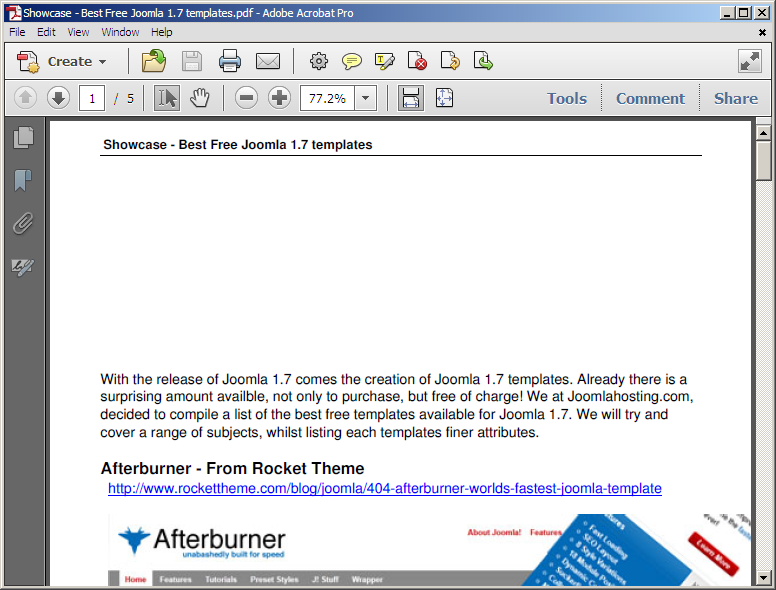Open the Window menu

pyautogui.click(x=120, y=32)
